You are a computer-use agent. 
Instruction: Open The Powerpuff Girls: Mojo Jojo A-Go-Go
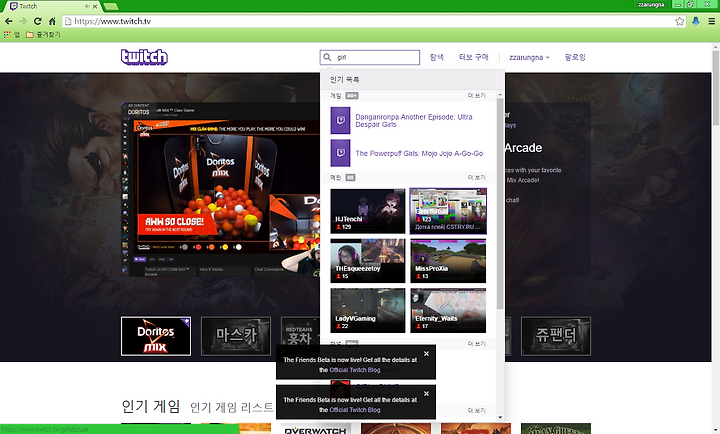point(419,153)
